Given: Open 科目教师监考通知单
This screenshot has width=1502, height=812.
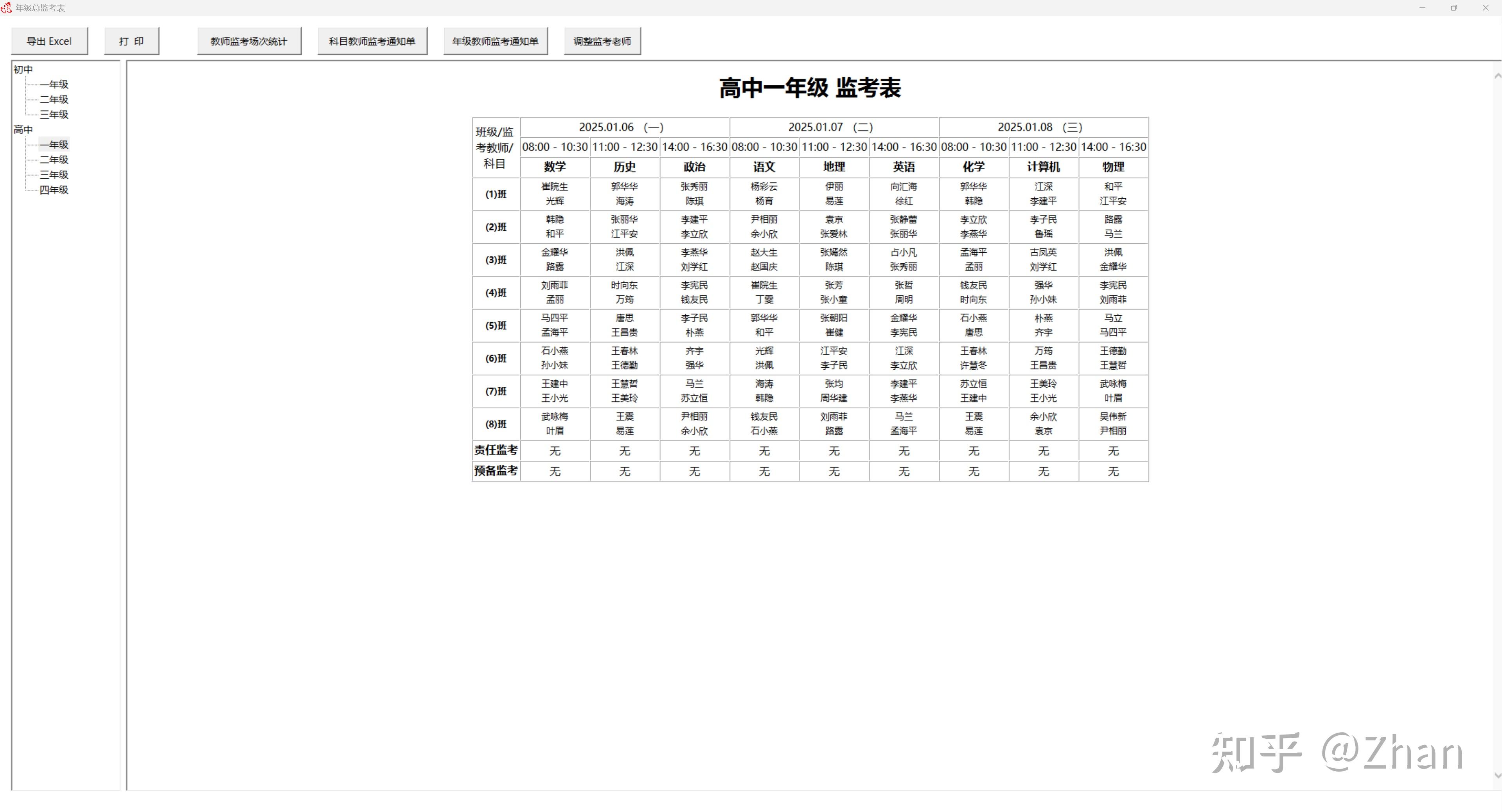Looking at the screenshot, I should [372, 41].
